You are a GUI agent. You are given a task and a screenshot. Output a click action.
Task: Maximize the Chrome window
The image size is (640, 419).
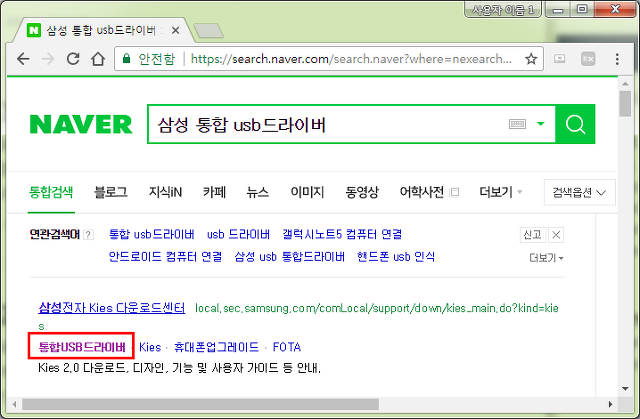click(582, 9)
